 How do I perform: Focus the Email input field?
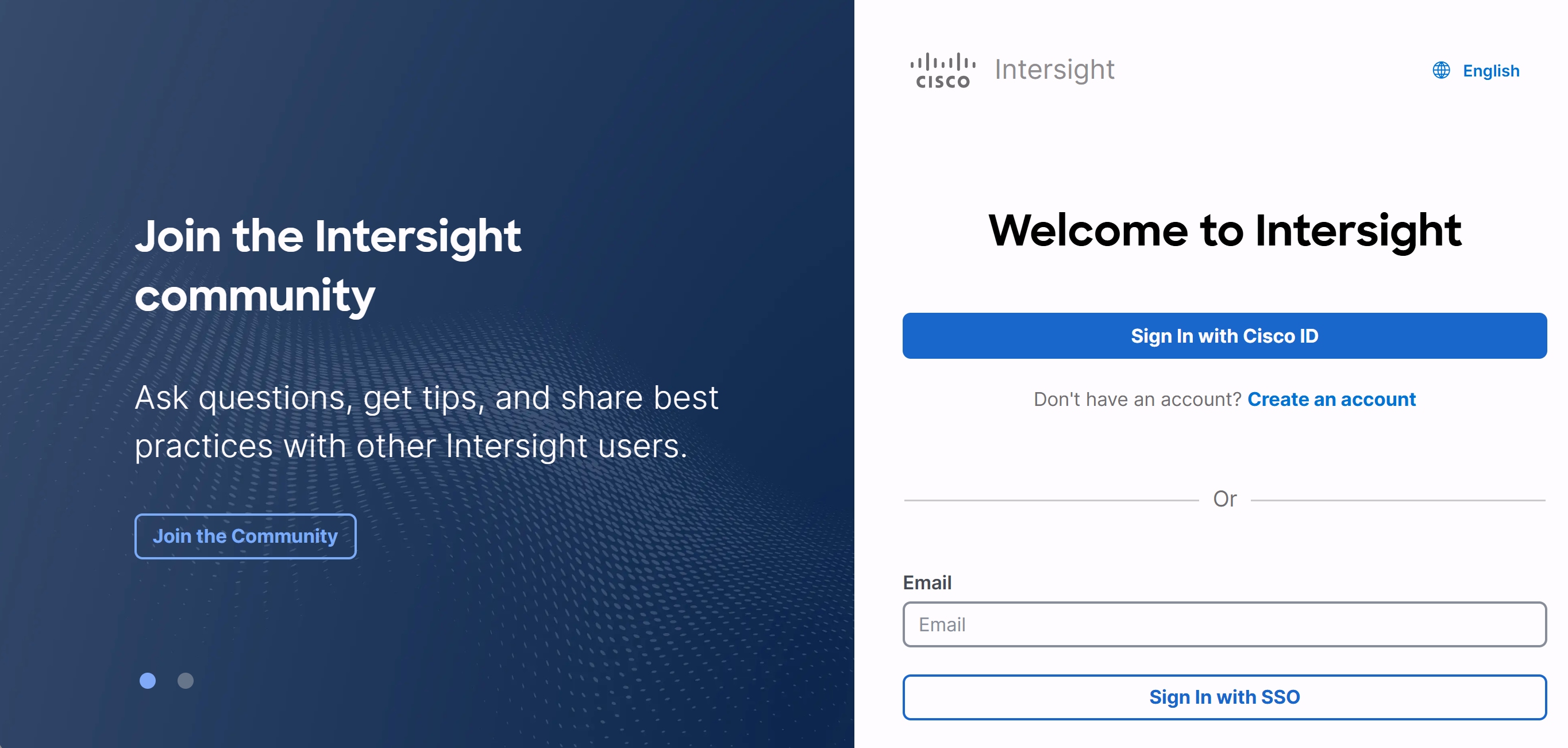pyautogui.click(x=1224, y=624)
